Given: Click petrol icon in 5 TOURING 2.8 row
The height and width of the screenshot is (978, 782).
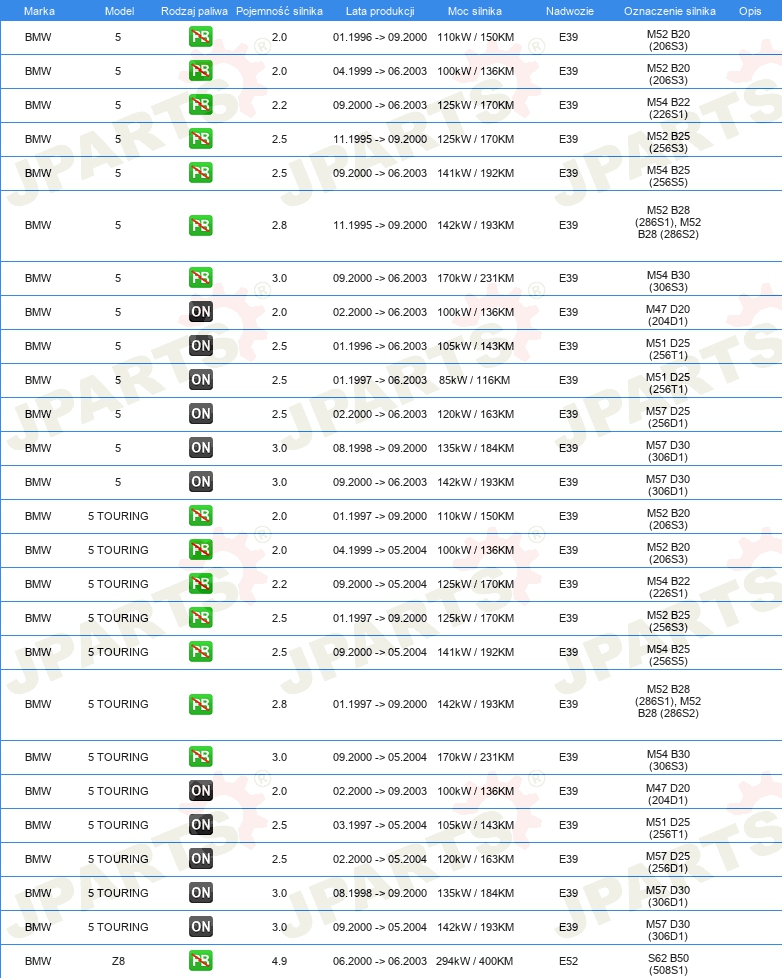Looking at the screenshot, I should [x=201, y=704].
